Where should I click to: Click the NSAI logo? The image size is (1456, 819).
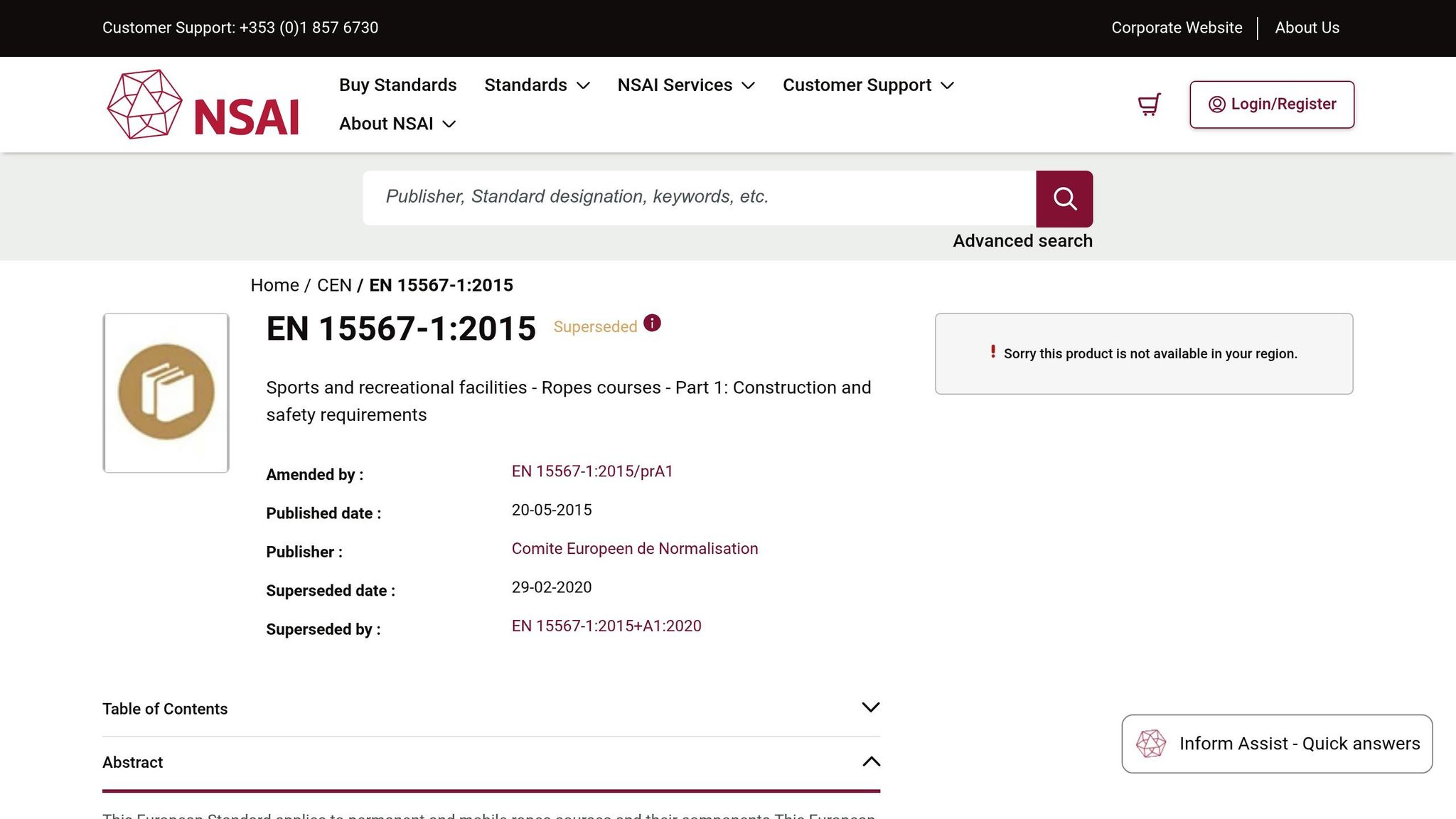pos(203,105)
